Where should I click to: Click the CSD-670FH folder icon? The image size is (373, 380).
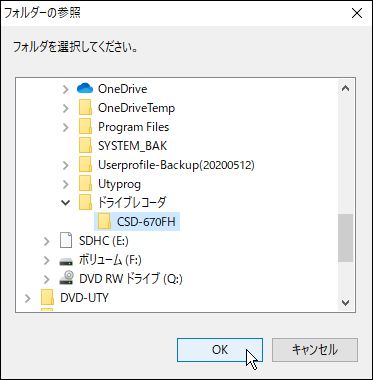[x=104, y=222]
